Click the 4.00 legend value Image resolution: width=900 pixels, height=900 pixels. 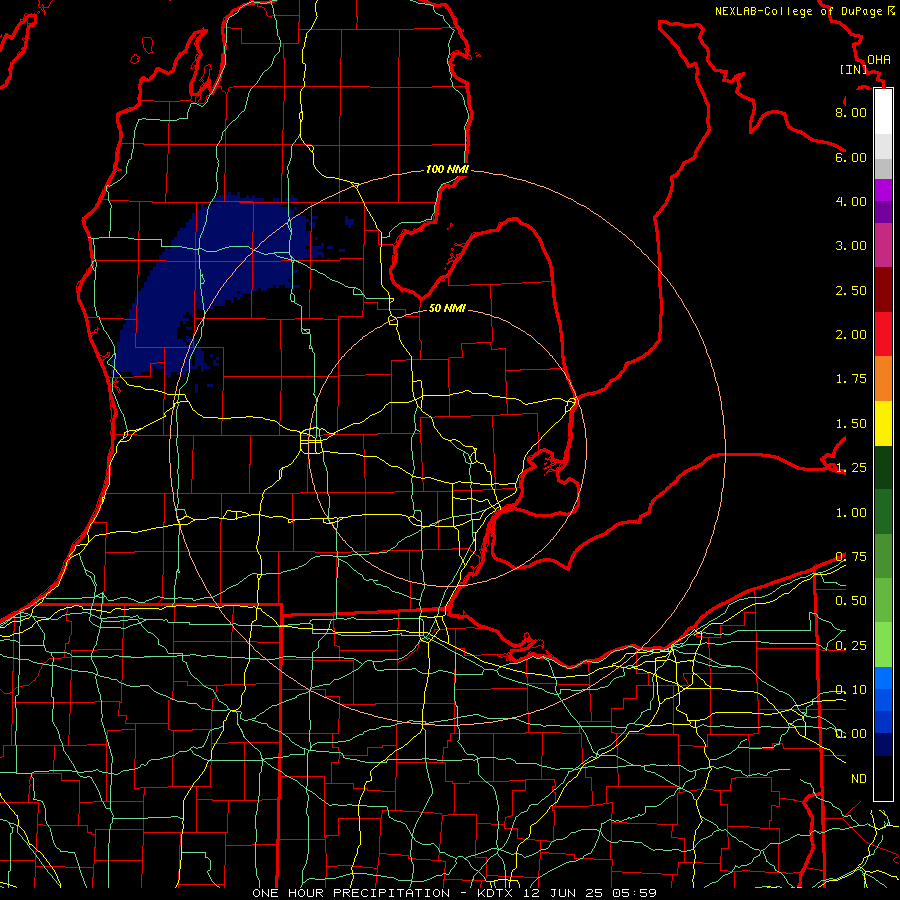851,201
